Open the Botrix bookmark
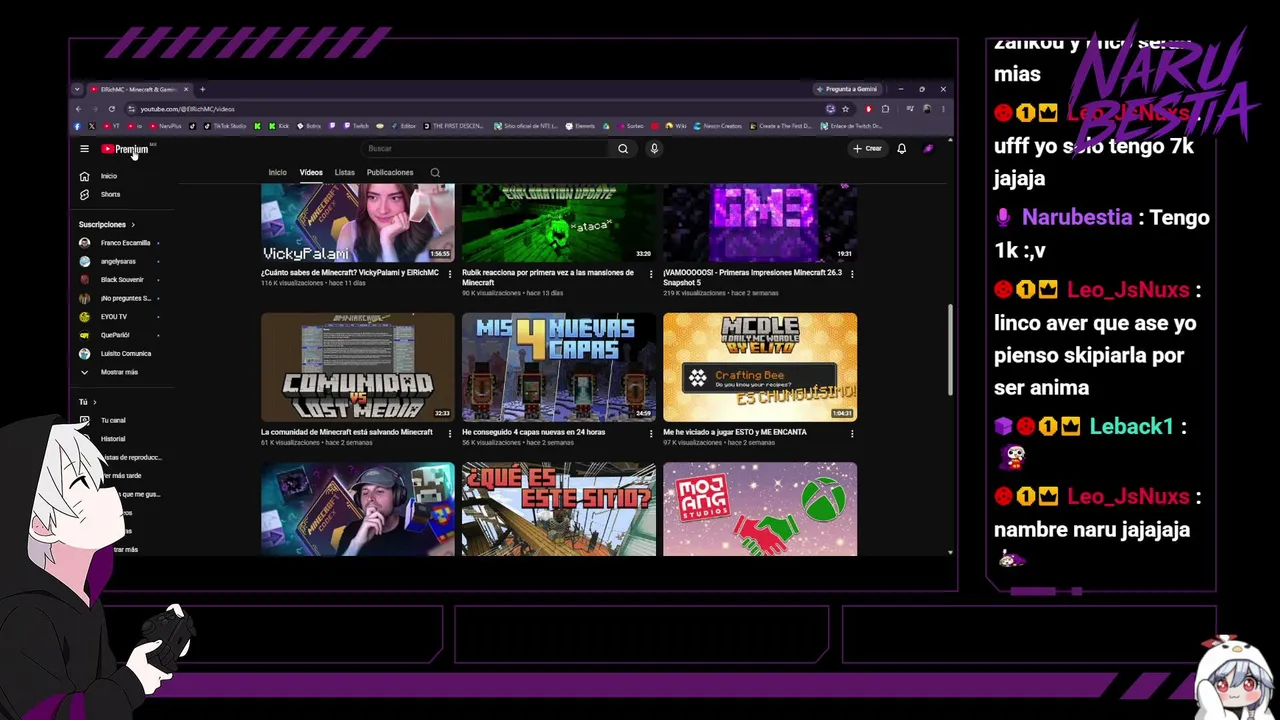The width and height of the screenshot is (1280, 720). coord(309,126)
